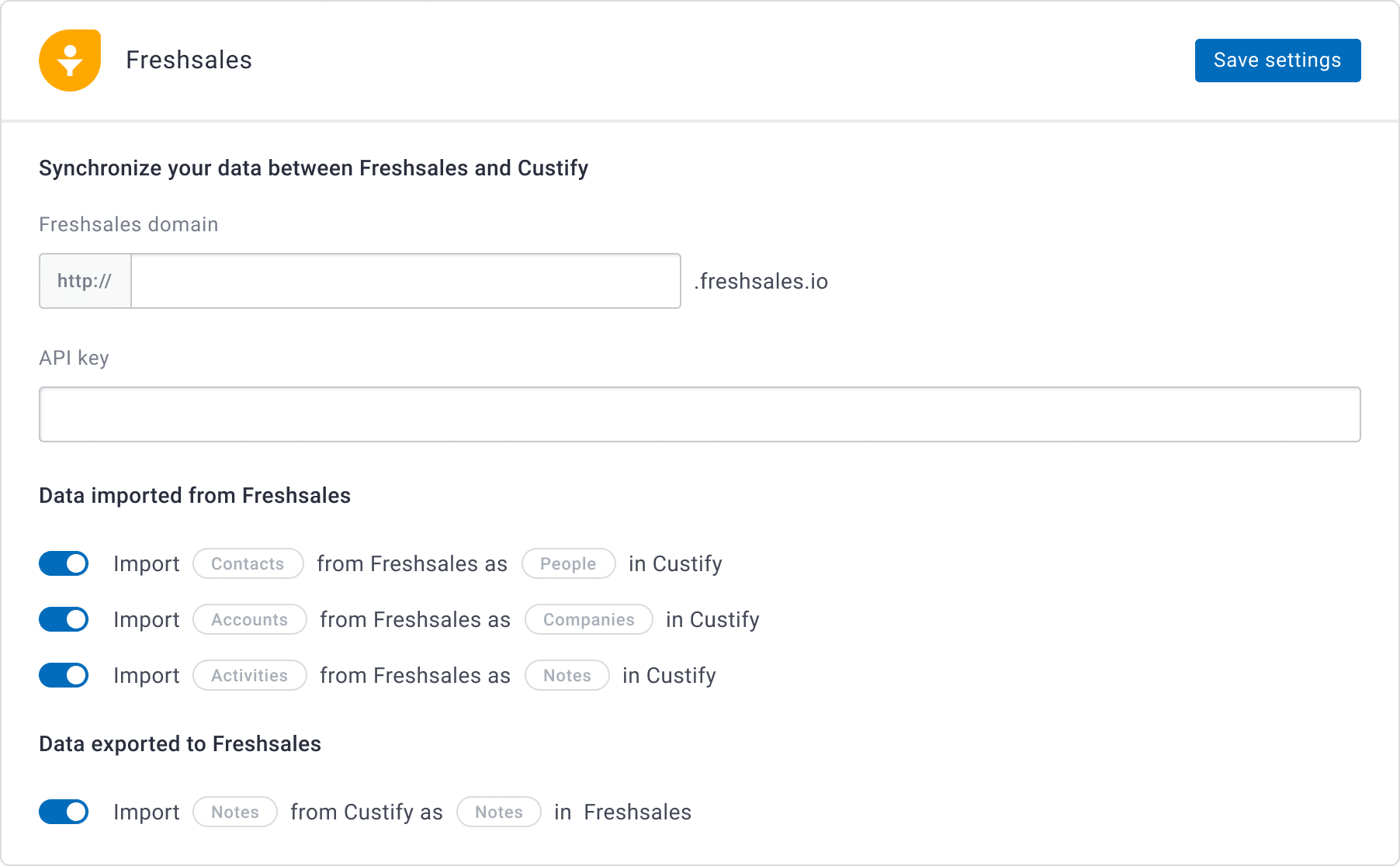Select the Activities pill label
Image resolution: width=1400 pixels, height=866 pixels.
pyautogui.click(x=249, y=675)
